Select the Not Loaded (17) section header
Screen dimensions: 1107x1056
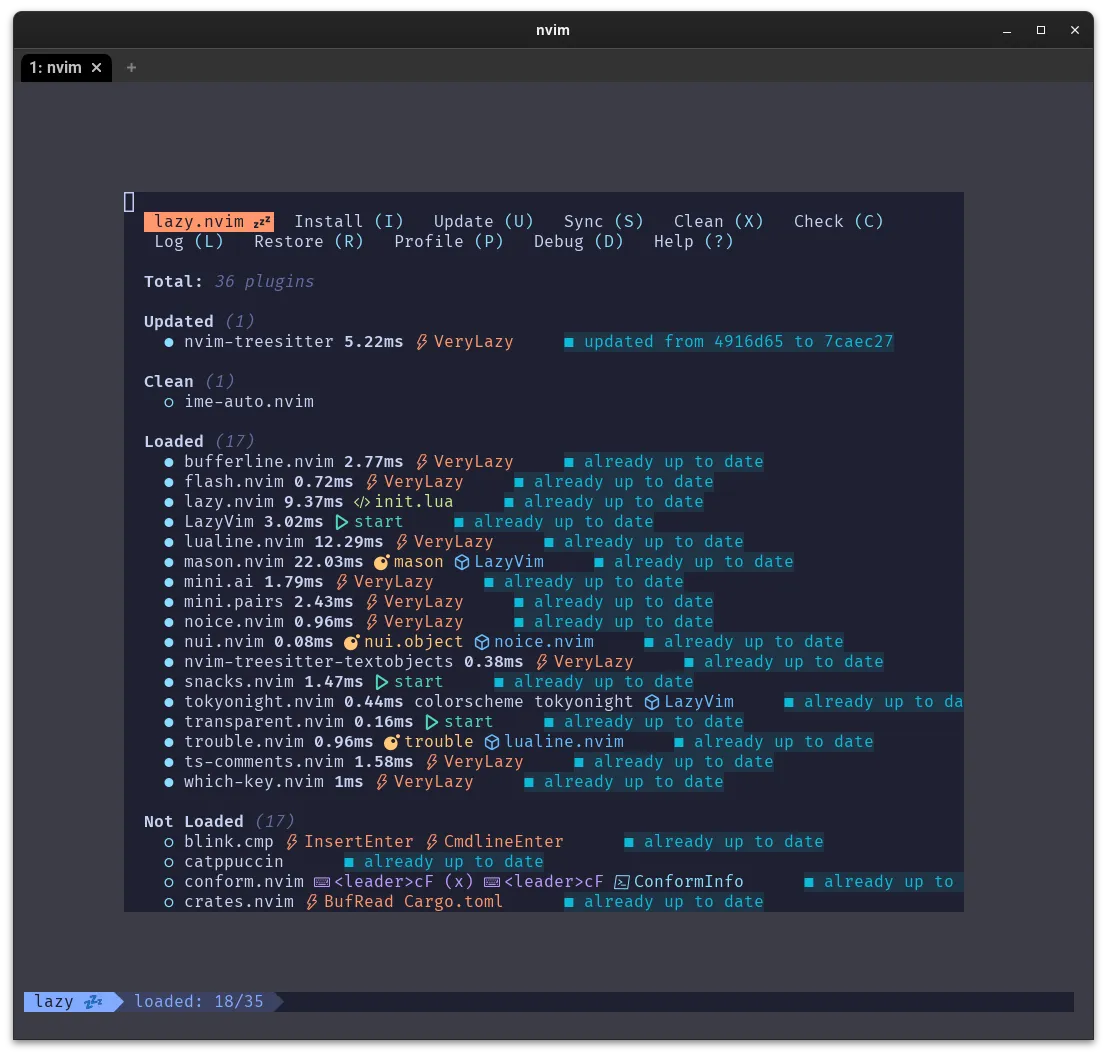(219, 822)
